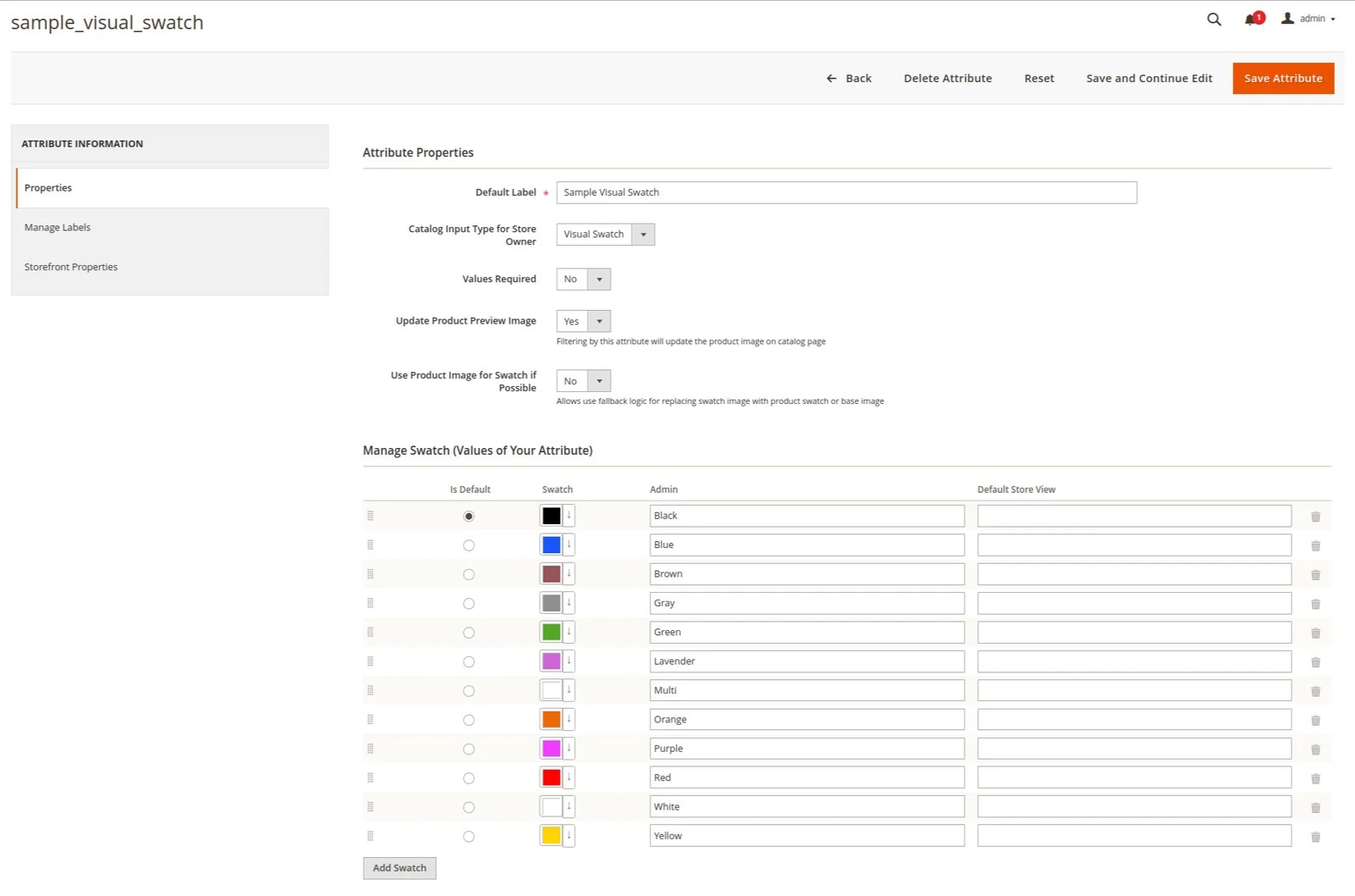Open the Values Required dropdown

point(583,279)
